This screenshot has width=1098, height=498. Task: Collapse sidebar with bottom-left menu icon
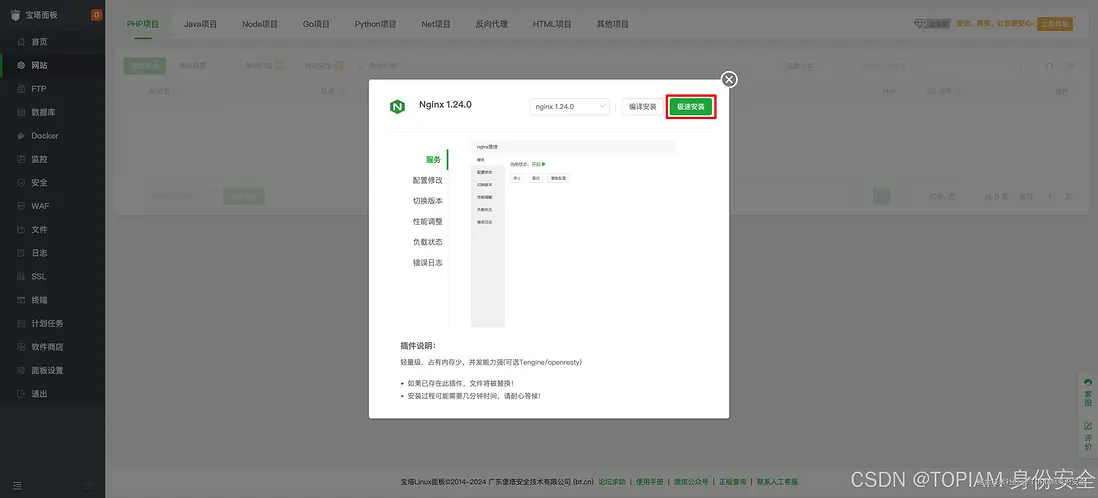tap(17, 485)
